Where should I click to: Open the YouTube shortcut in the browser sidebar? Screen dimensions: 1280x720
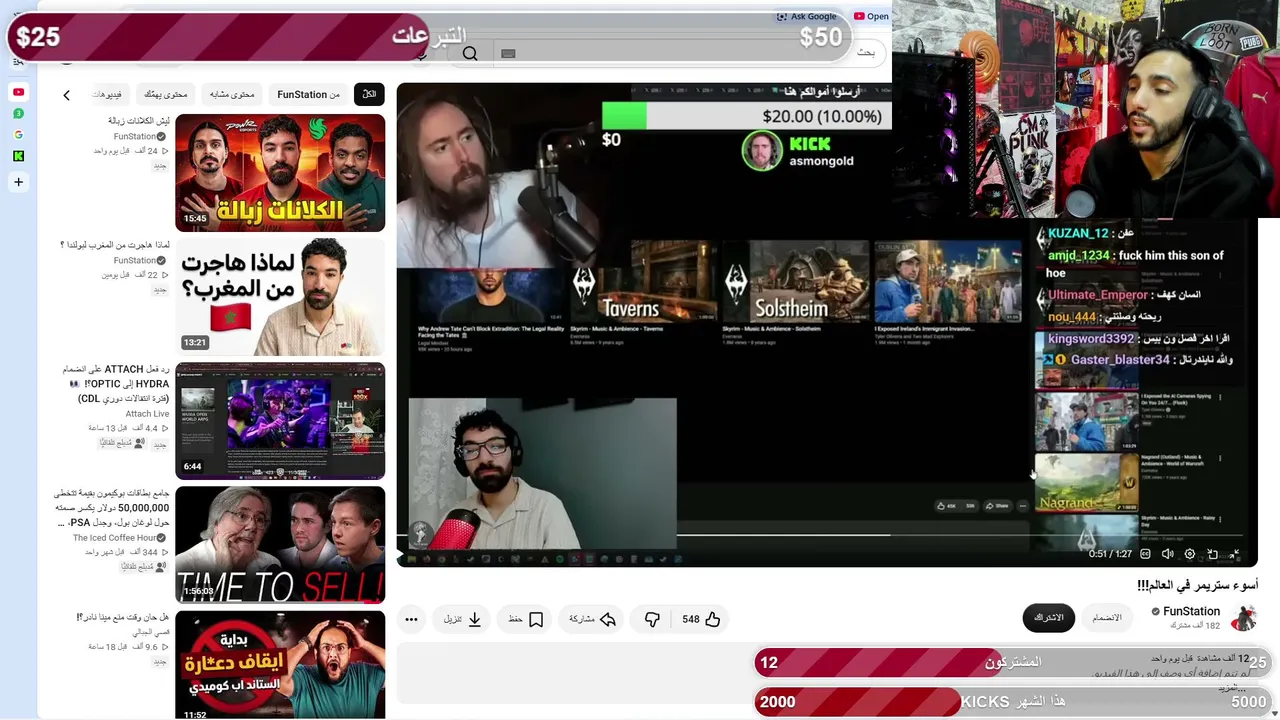click(x=18, y=92)
